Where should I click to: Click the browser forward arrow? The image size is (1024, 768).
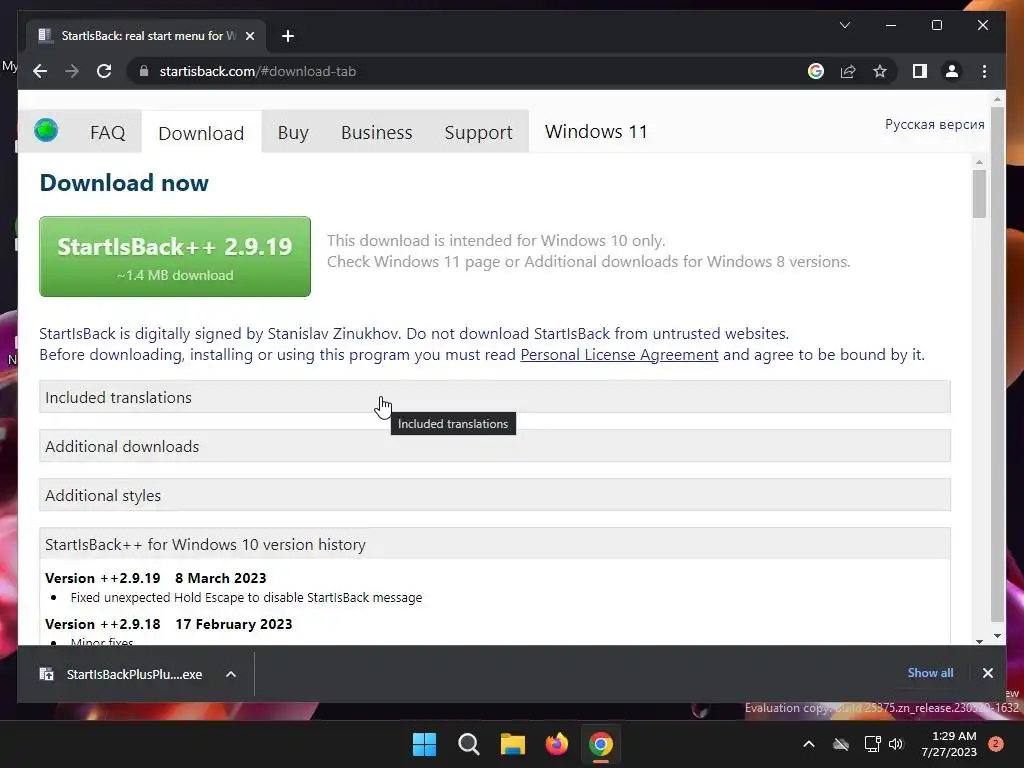coord(72,71)
